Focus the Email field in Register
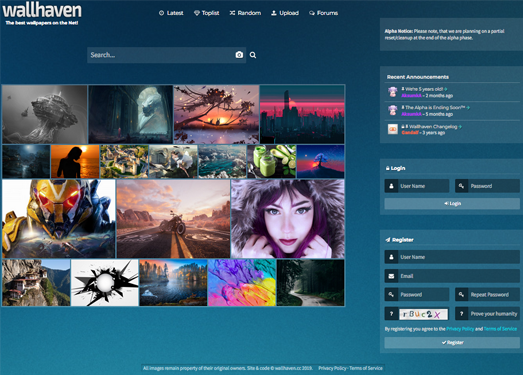The width and height of the screenshot is (523, 375). click(452, 276)
